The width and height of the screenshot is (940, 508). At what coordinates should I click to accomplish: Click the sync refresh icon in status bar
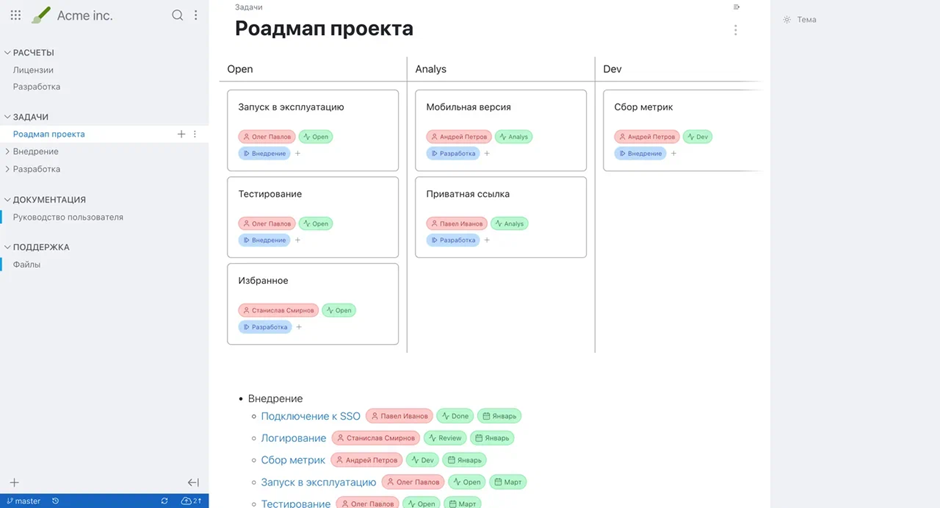[164, 501]
